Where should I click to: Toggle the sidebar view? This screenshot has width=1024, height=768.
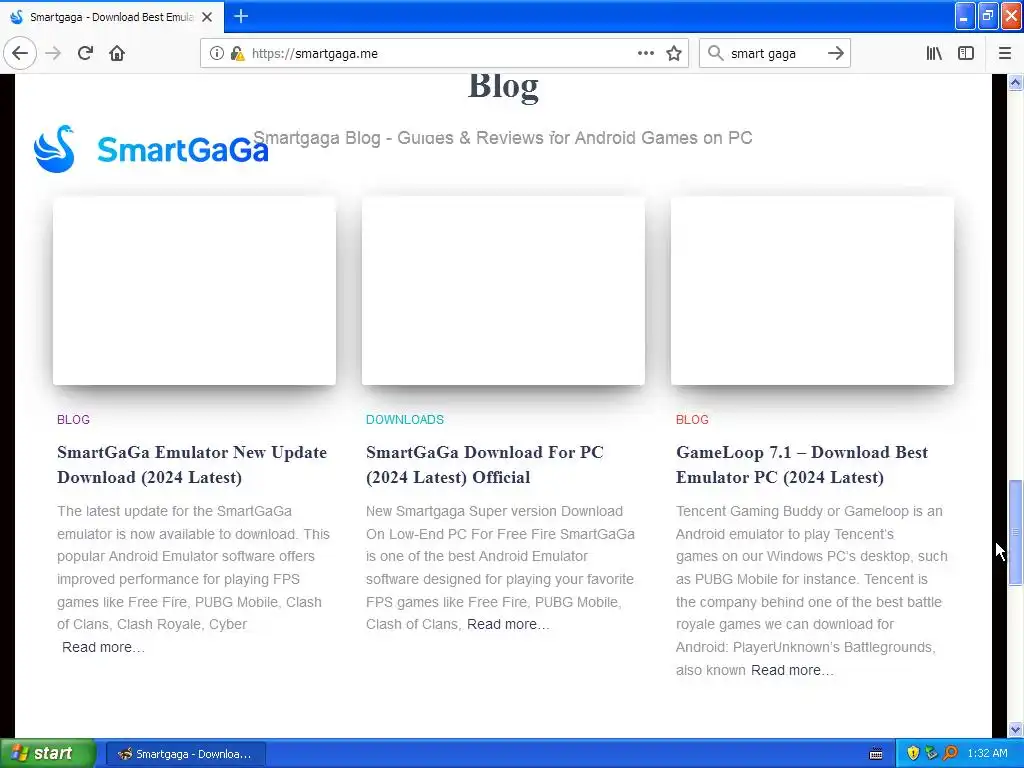click(x=966, y=54)
